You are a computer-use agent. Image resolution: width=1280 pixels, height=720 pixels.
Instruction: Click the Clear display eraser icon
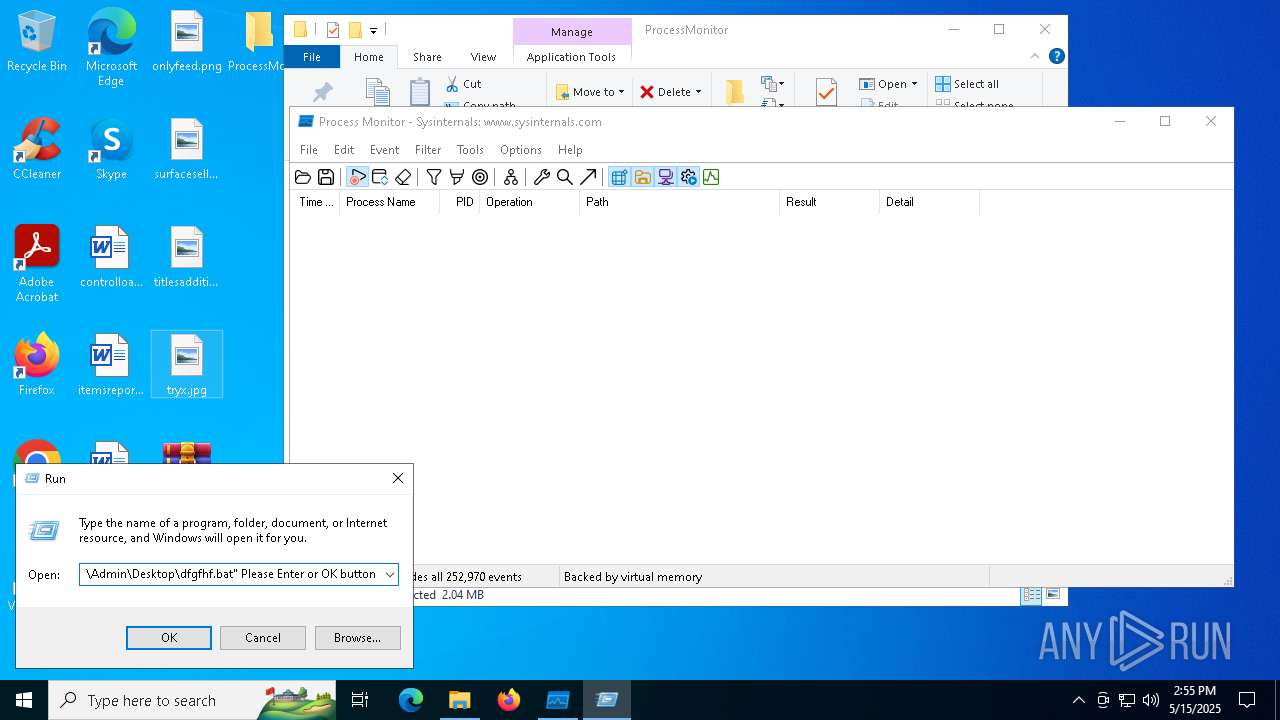coord(403,177)
